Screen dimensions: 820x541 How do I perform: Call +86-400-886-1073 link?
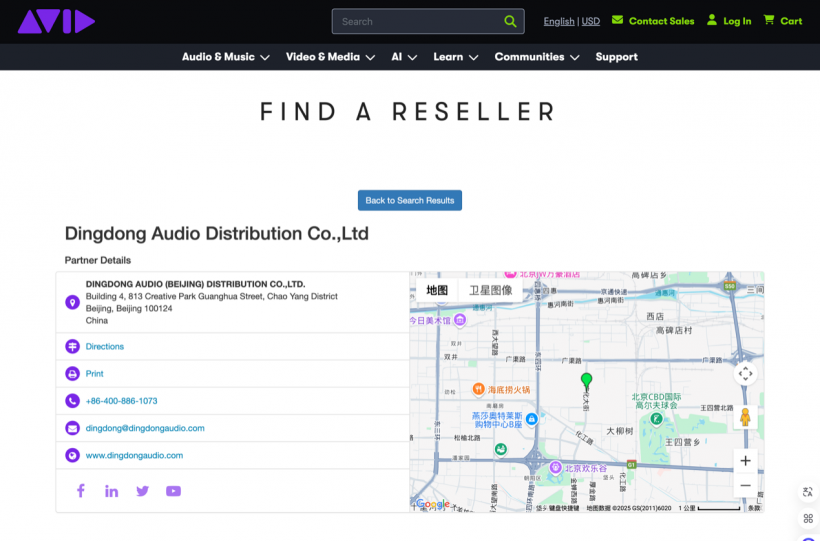point(121,401)
